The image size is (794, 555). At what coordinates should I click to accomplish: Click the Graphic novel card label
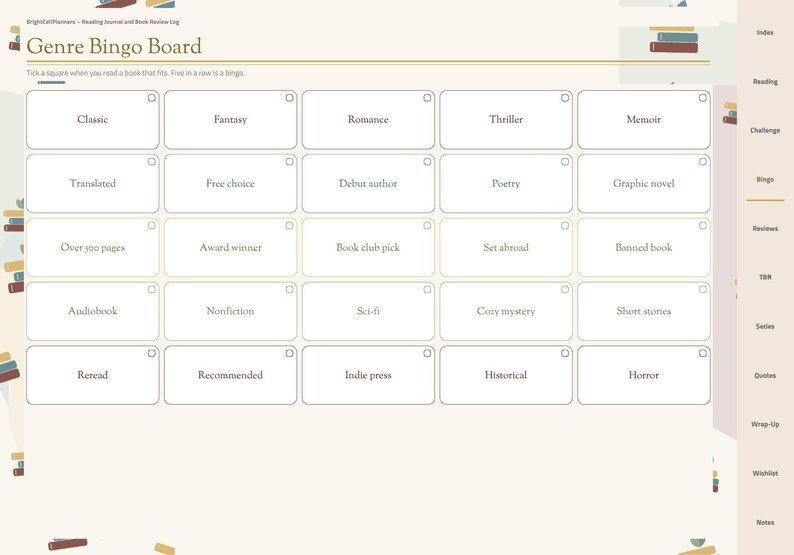tap(644, 183)
